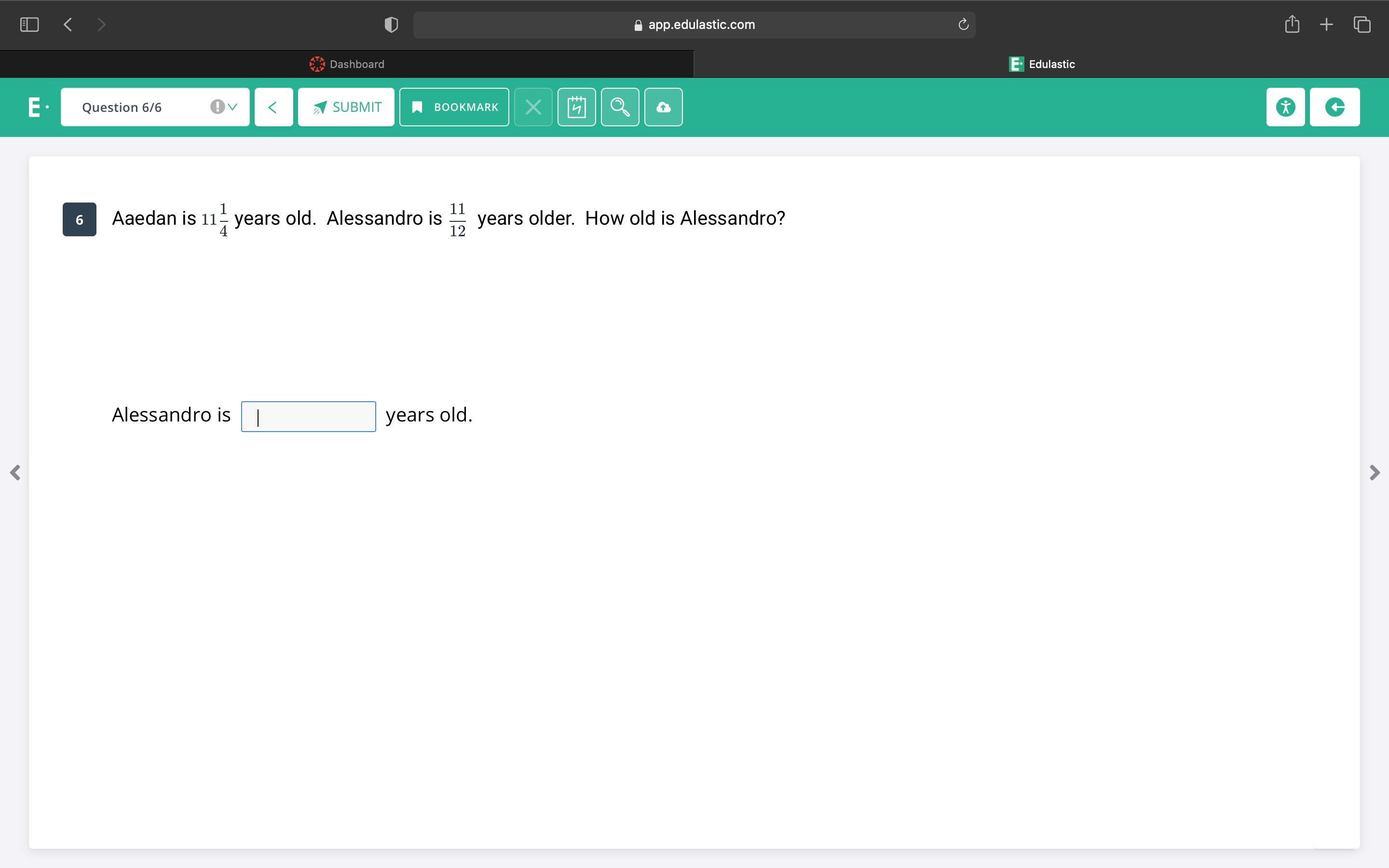Click the exit arrow icon at top right

[x=1335, y=108]
